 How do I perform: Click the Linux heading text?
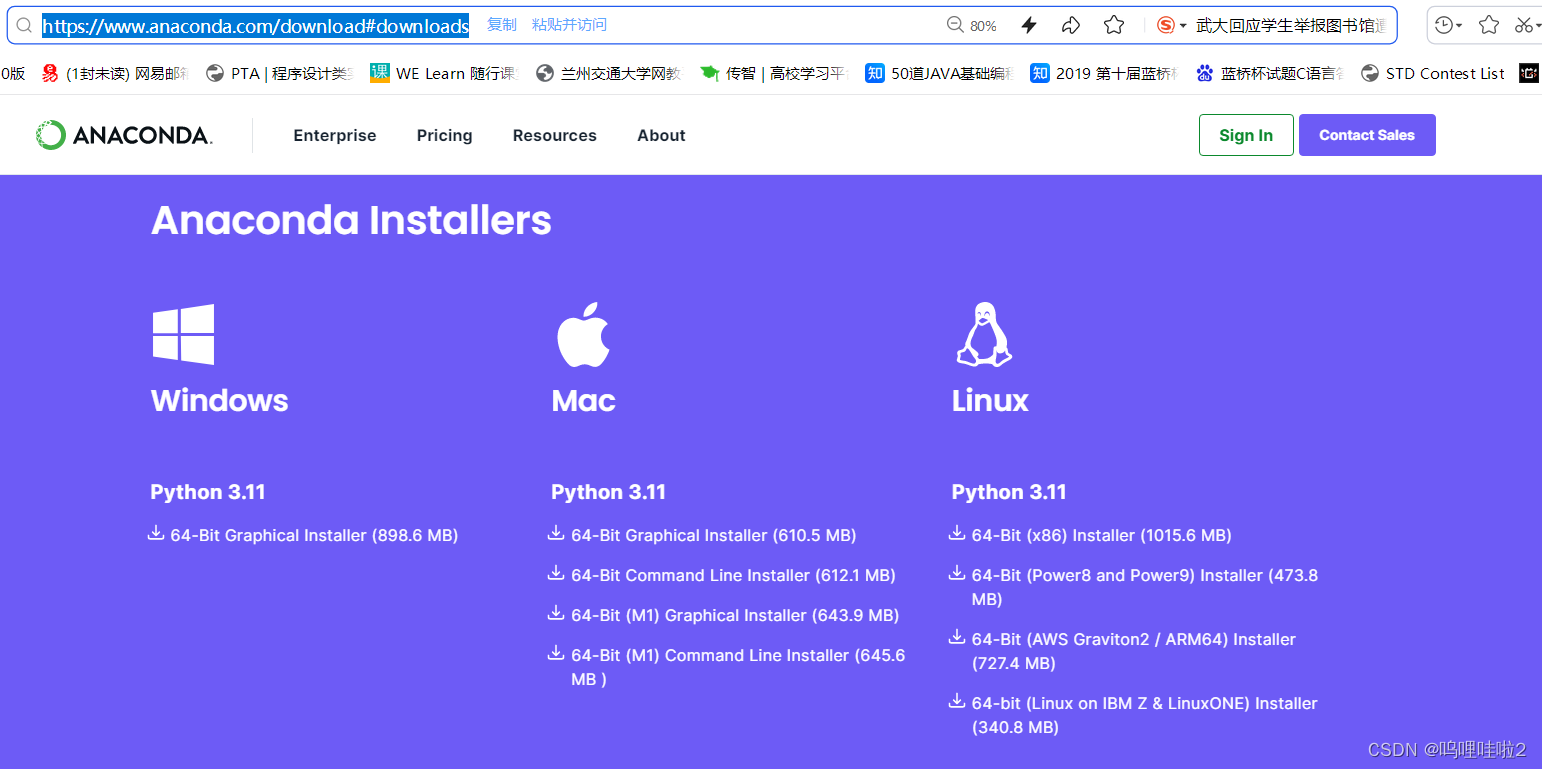coord(990,400)
